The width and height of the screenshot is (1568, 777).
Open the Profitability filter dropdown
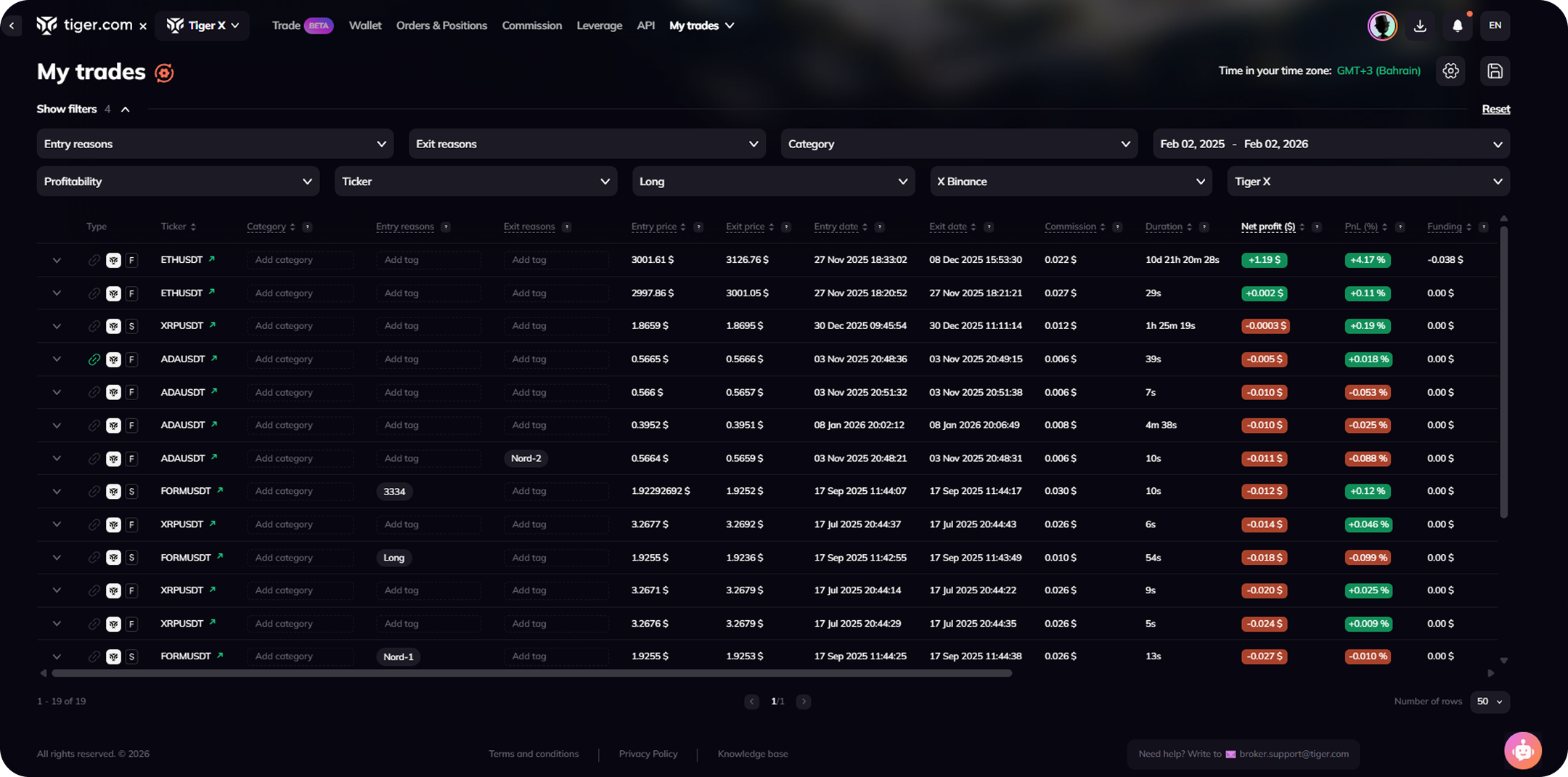pyautogui.click(x=178, y=182)
